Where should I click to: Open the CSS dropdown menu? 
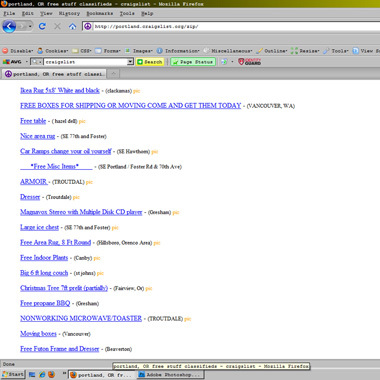(82, 51)
